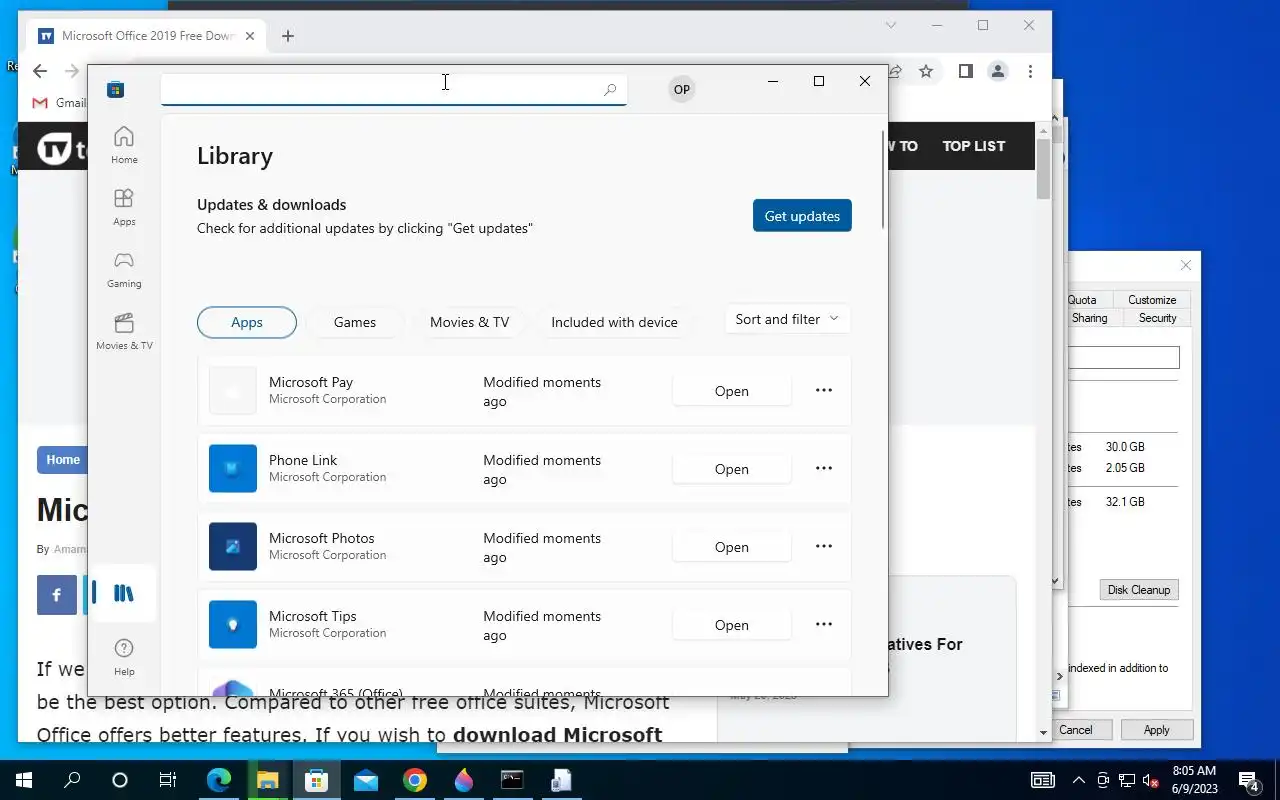1280x800 pixels.
Task: Open the Gaming section in Store sidebar
Action: coord(124,269)
